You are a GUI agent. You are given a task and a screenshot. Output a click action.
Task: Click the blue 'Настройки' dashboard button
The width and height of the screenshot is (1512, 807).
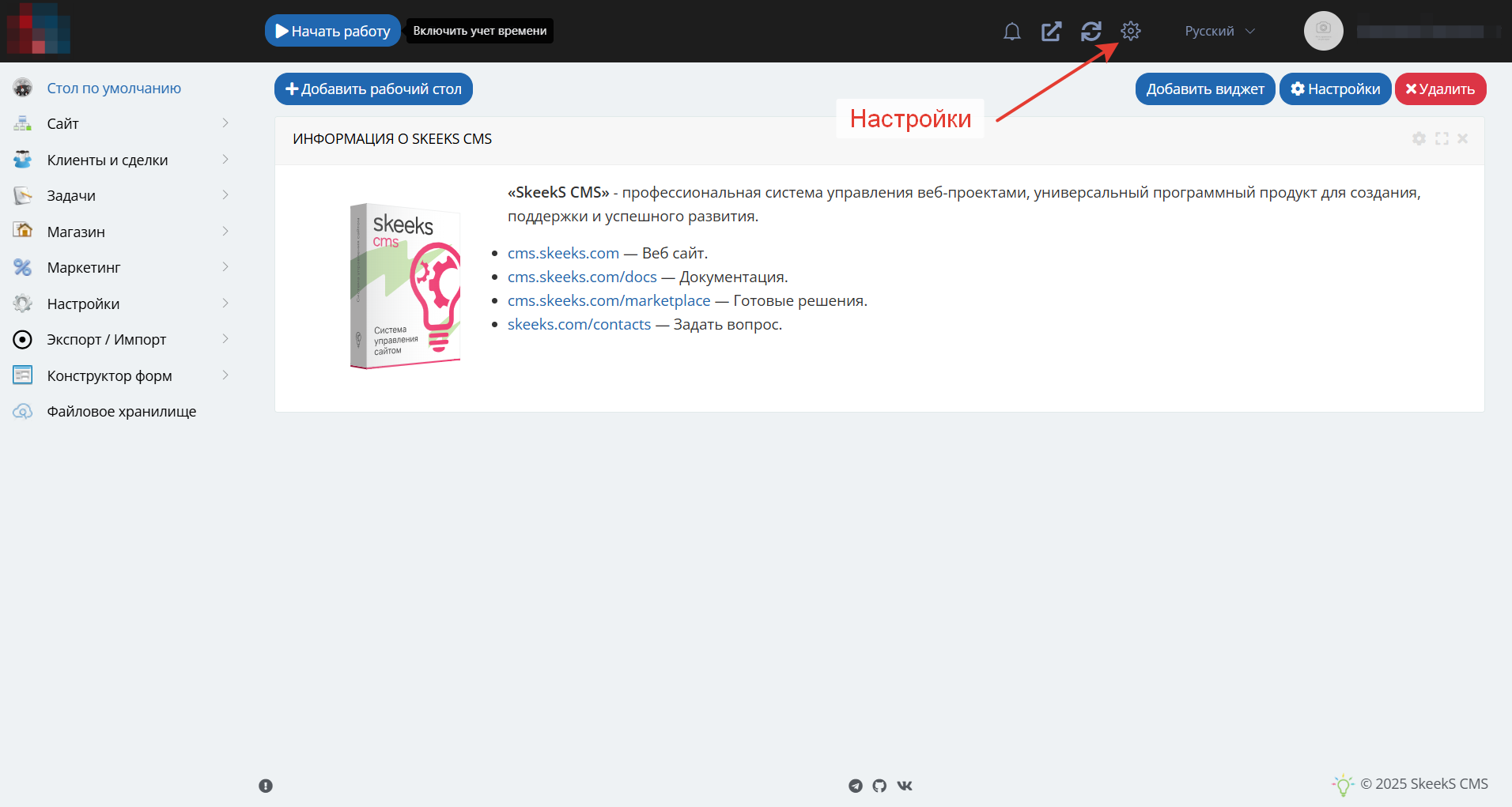click(1335, 89)
